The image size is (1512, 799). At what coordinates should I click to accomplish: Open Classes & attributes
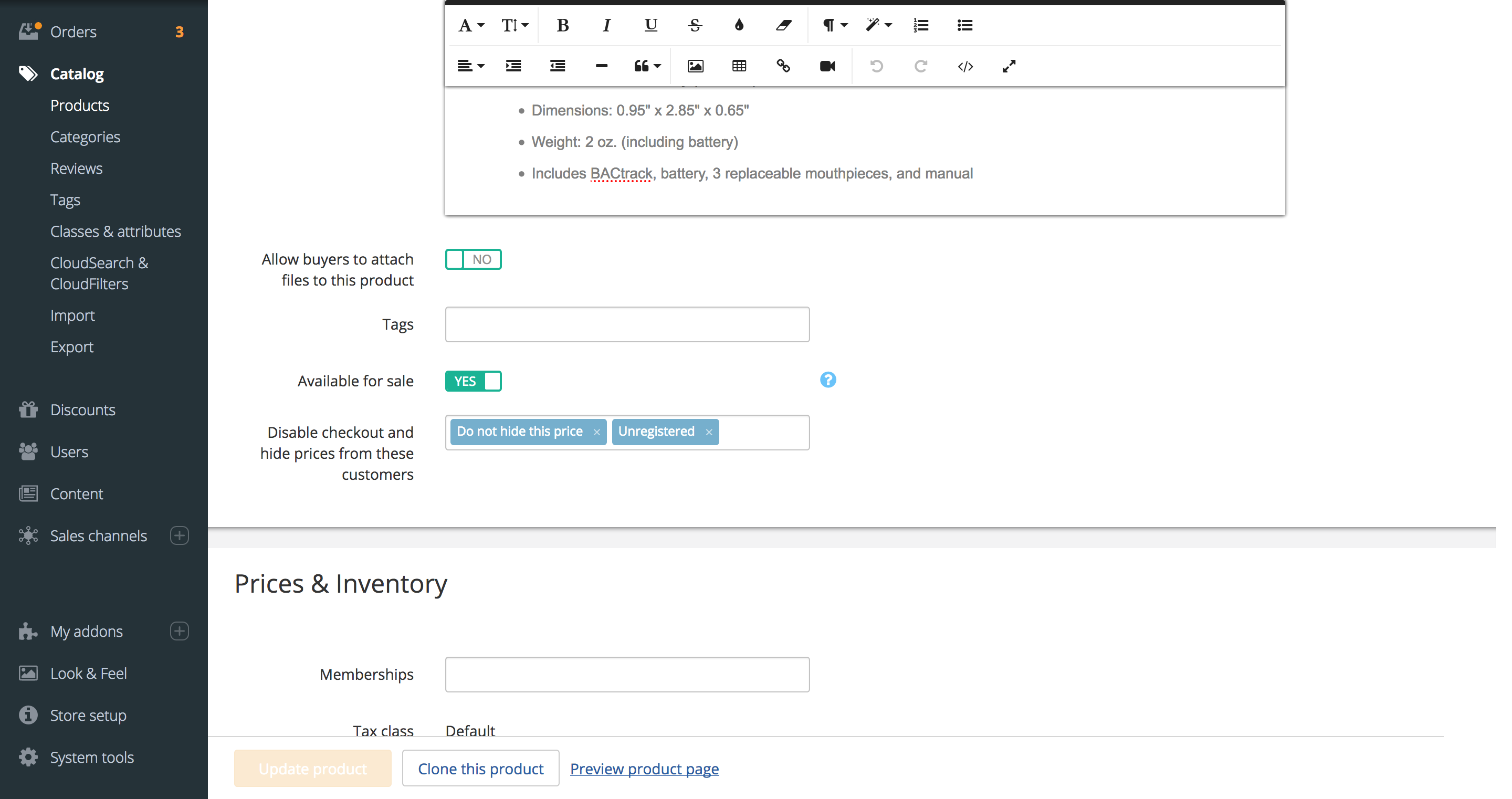115,232
